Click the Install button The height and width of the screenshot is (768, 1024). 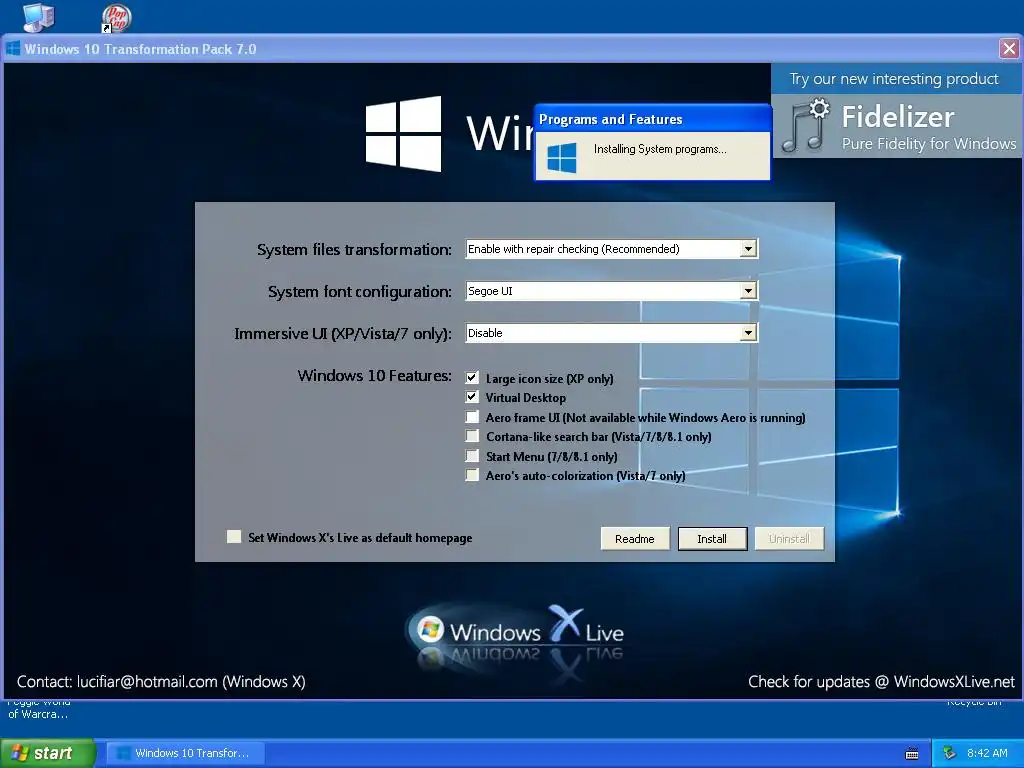pyautogui.click(x=712, y=539)
